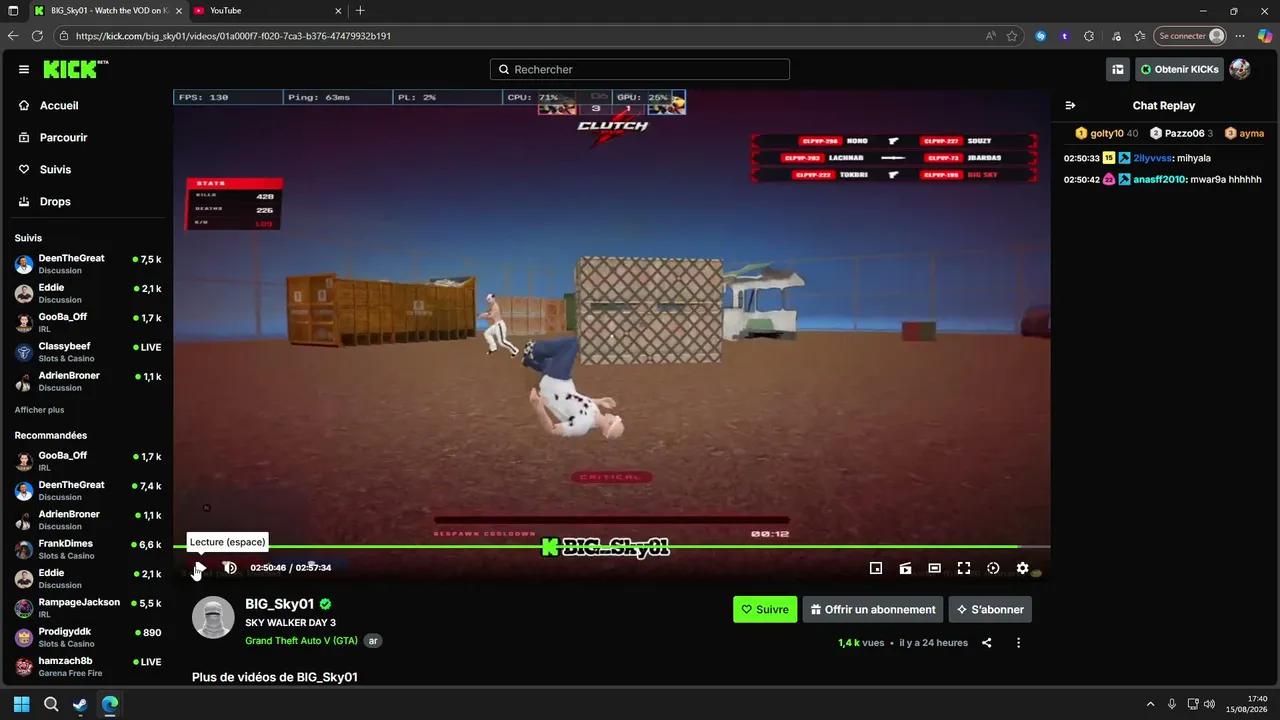The width and height of the screenshot is (1280, 720).
Task: Open the Shazam browser extension
Action: (1041, 36)
